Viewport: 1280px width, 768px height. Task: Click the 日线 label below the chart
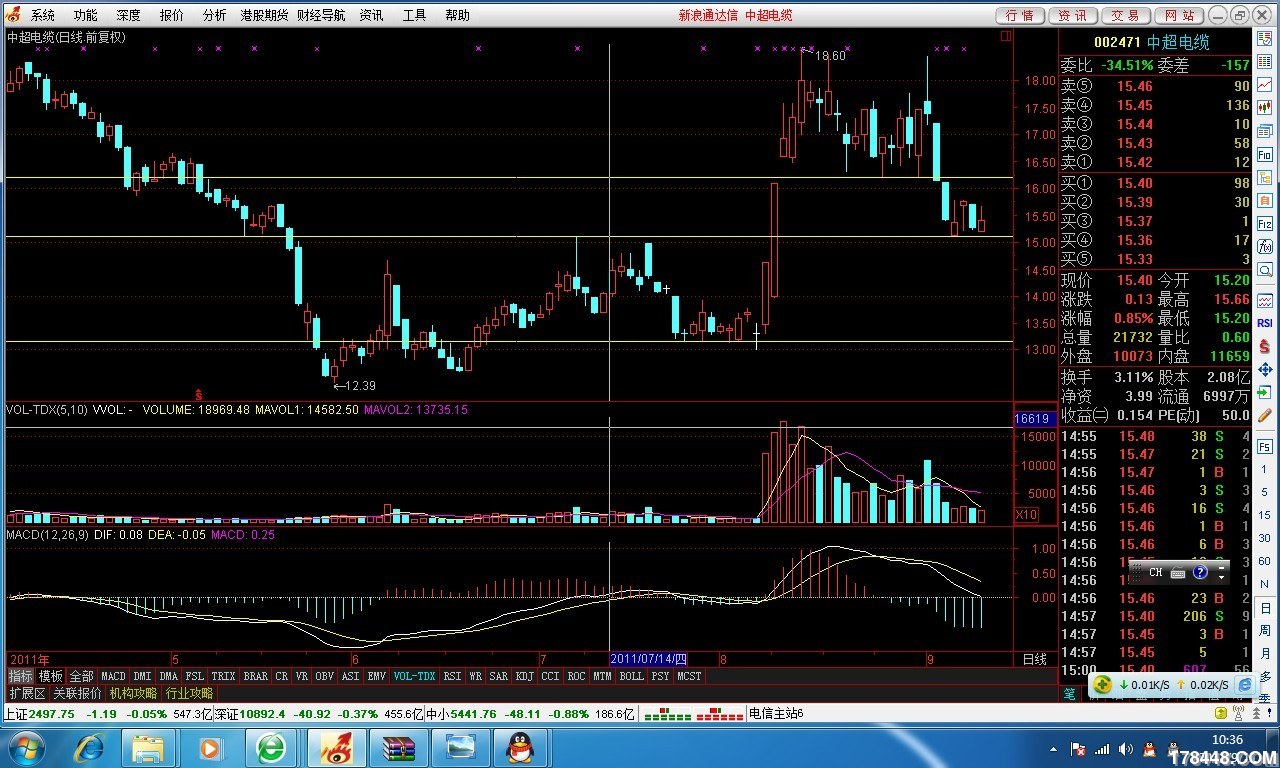(x=1034, y=659)
